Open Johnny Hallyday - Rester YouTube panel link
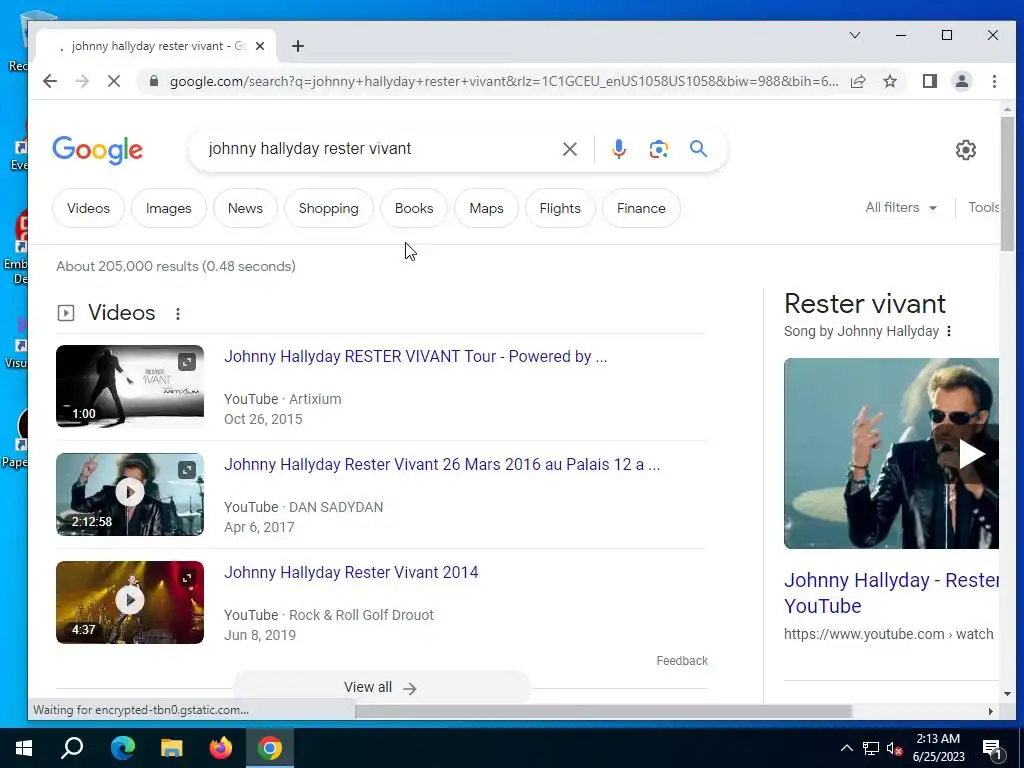 coord(891,592)
